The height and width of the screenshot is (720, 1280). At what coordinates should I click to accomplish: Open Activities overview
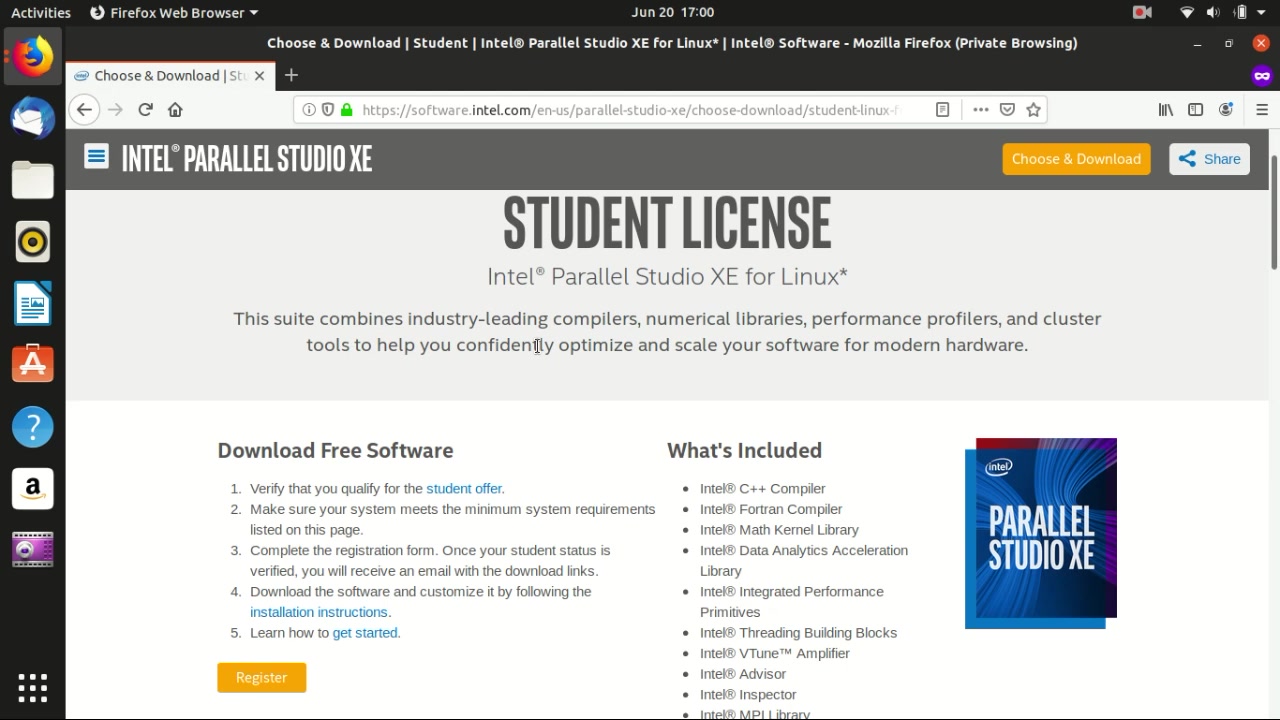click(41, 12)
